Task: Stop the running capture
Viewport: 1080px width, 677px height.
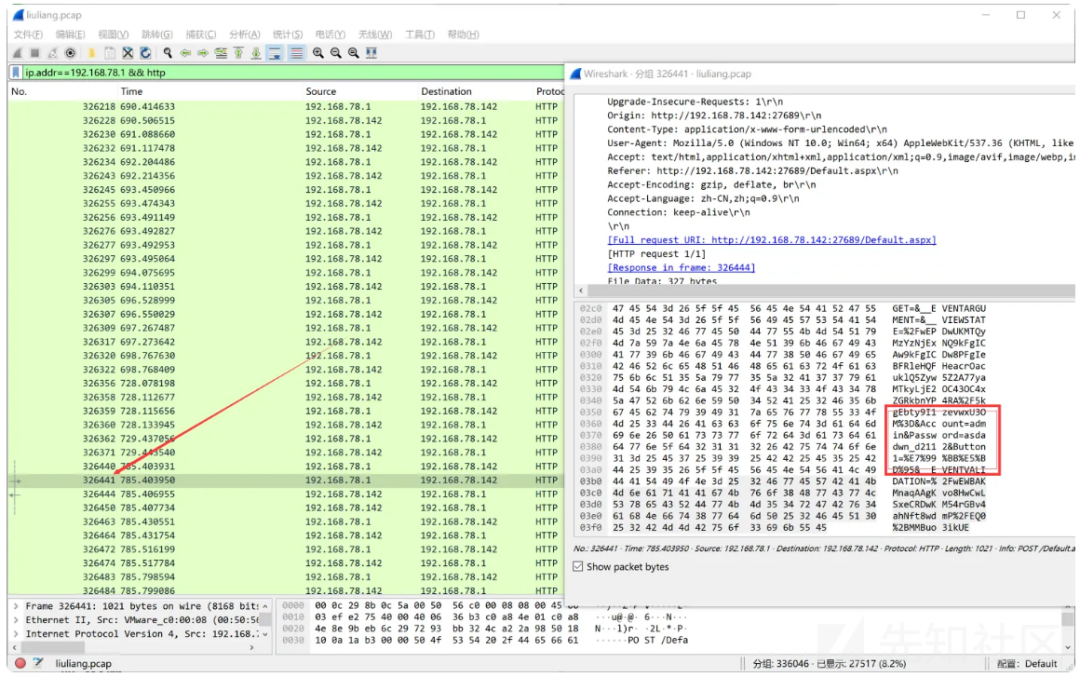Action: (35, 53)
